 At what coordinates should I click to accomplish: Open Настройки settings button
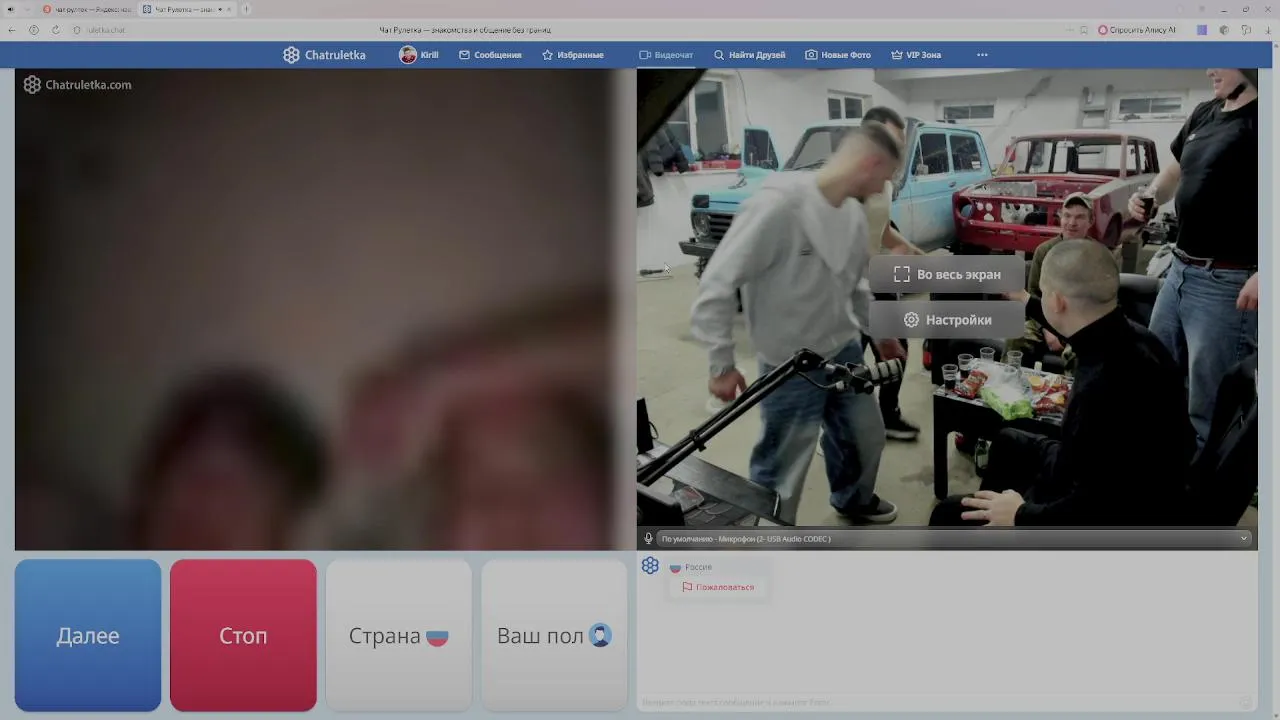(x=946, y=320)
